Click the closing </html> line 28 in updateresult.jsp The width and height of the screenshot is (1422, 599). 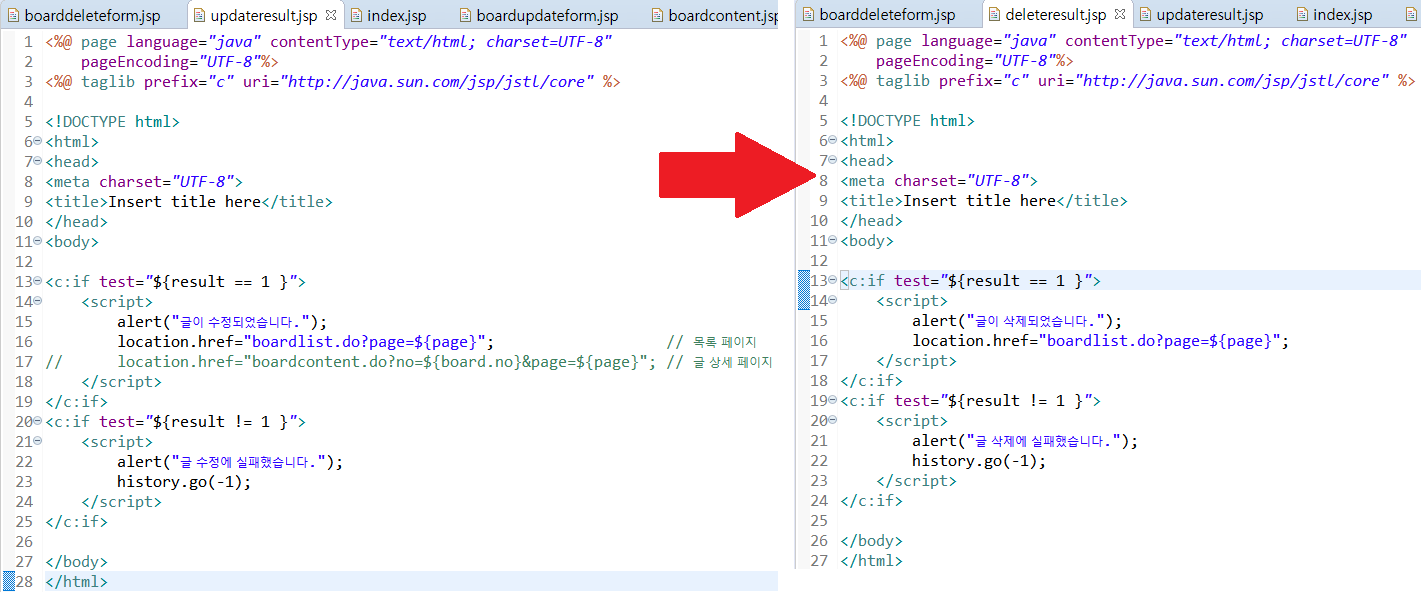[76, 581]
